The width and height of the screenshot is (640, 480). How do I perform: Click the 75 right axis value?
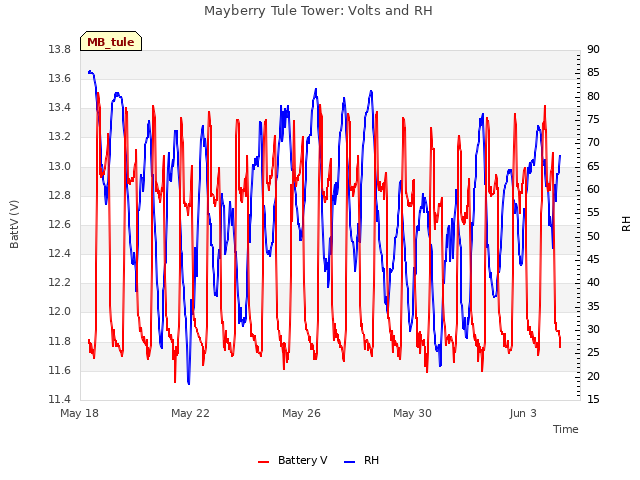pos(593,120)
